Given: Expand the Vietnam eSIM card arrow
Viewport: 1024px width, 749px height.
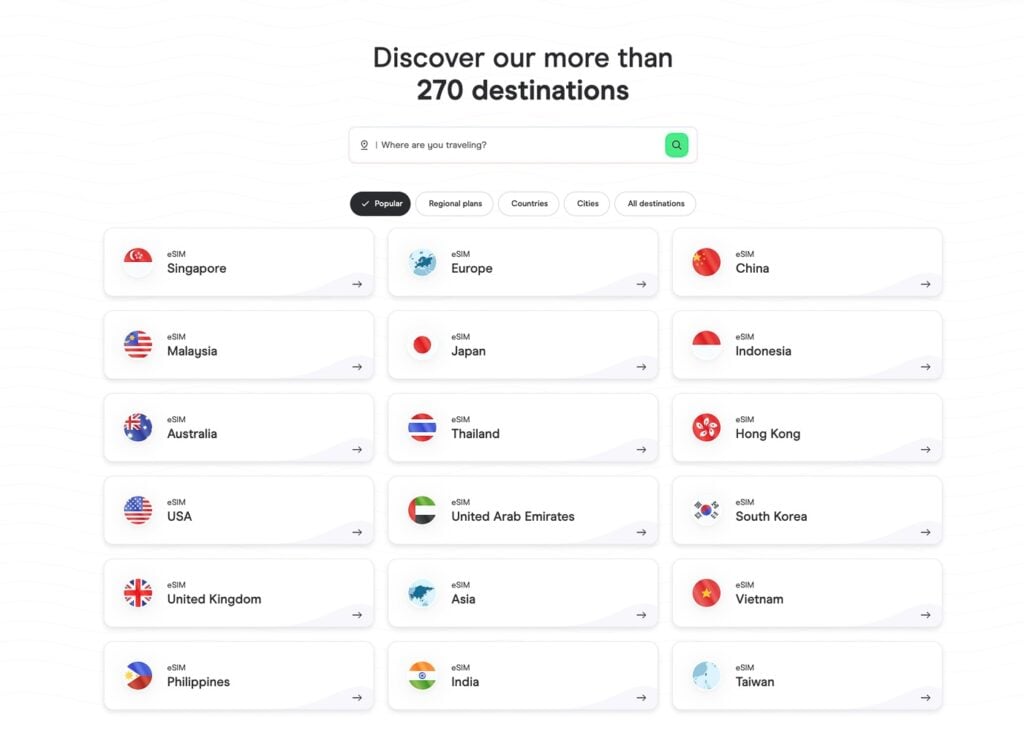Looking at the screenshot, I should (x=923, y=614).
